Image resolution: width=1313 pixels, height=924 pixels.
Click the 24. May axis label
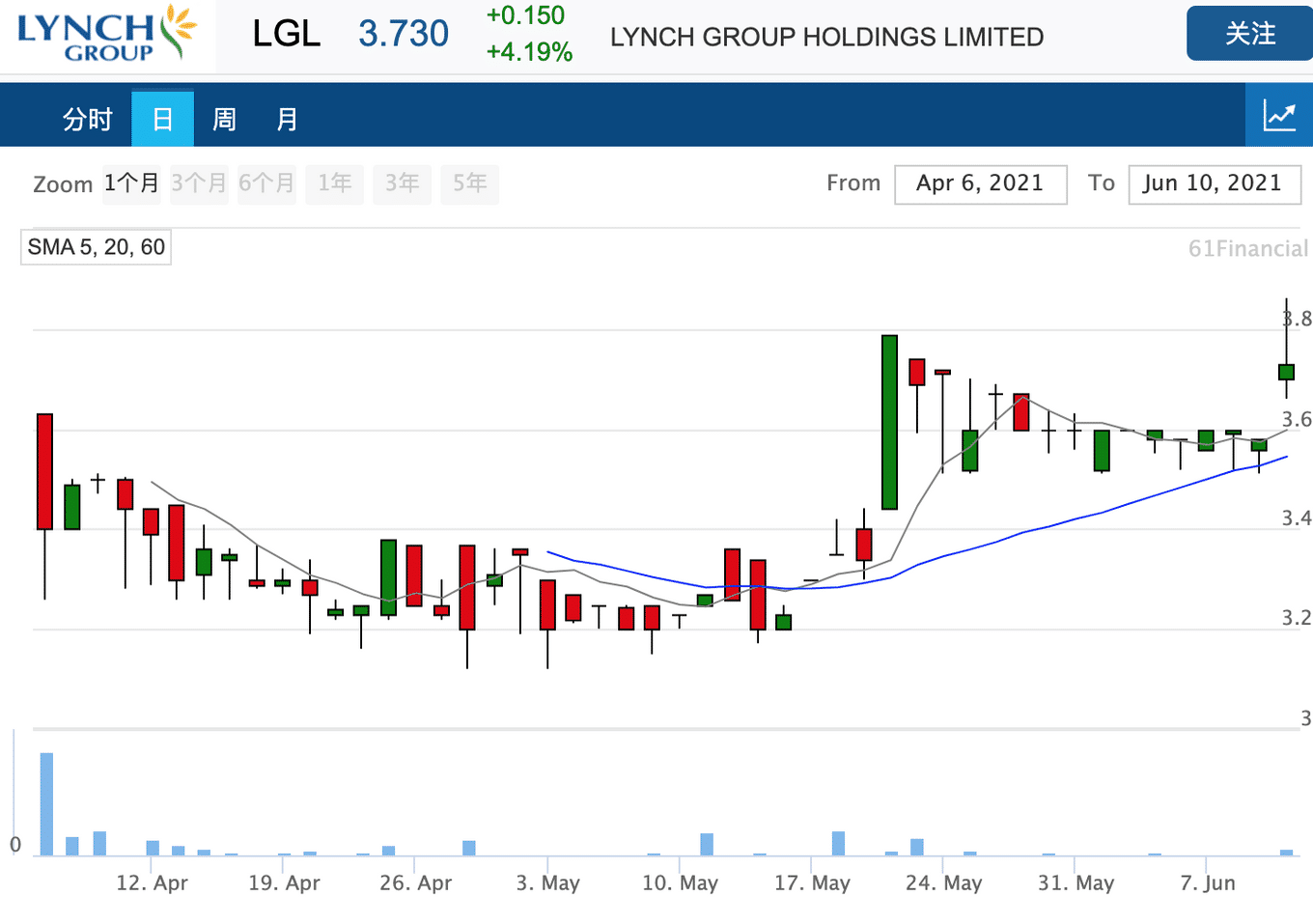coord(944,883)
